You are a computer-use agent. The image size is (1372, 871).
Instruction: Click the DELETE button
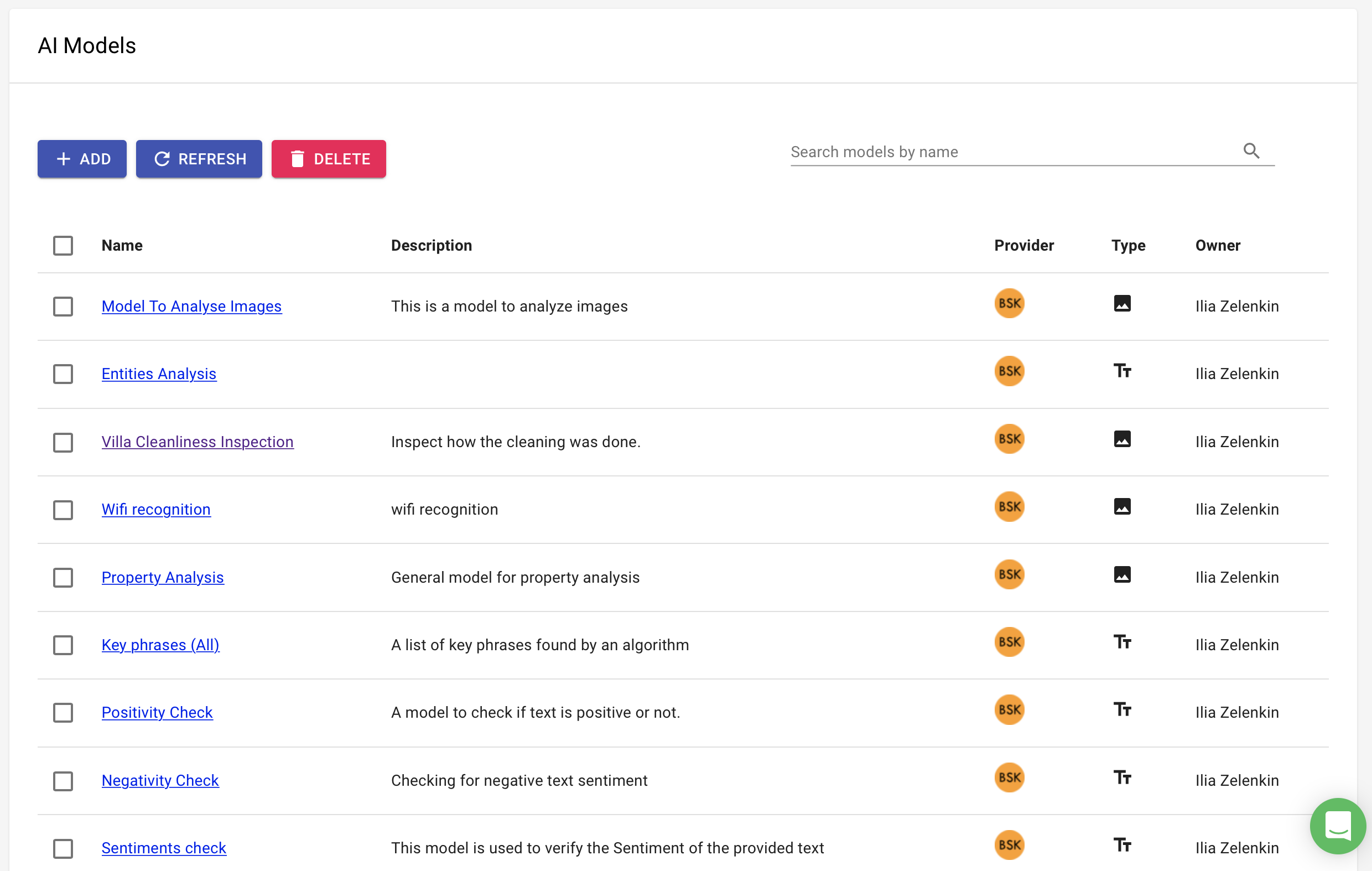[x=329, y=158]
